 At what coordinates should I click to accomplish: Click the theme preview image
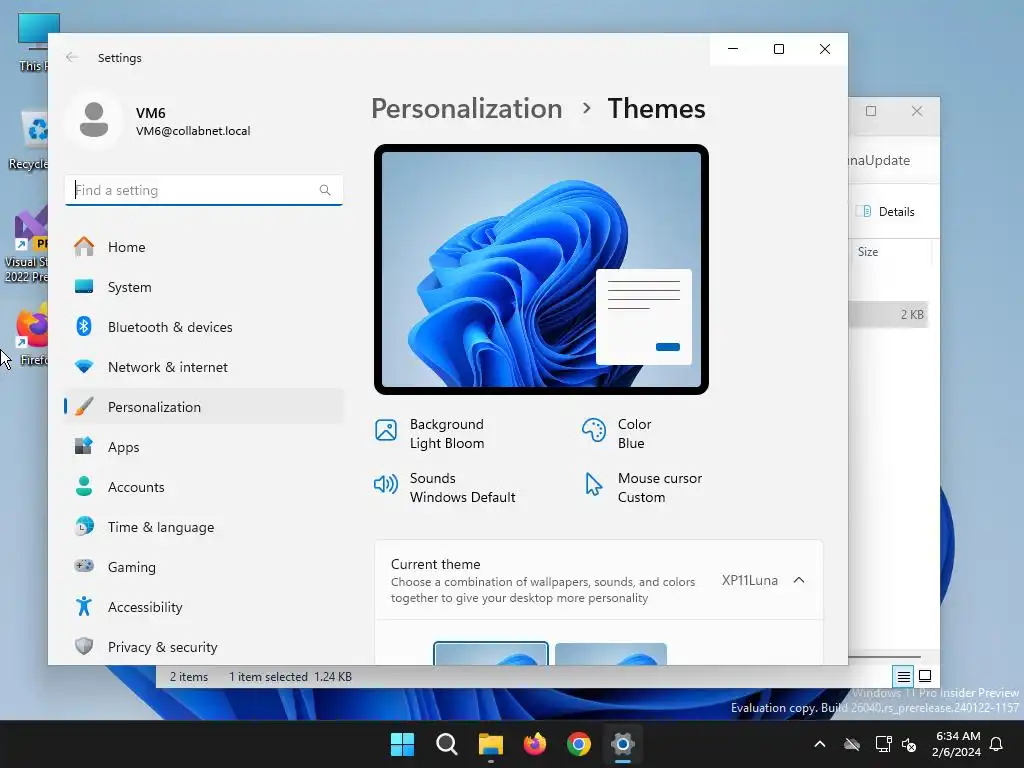point(541,269)
